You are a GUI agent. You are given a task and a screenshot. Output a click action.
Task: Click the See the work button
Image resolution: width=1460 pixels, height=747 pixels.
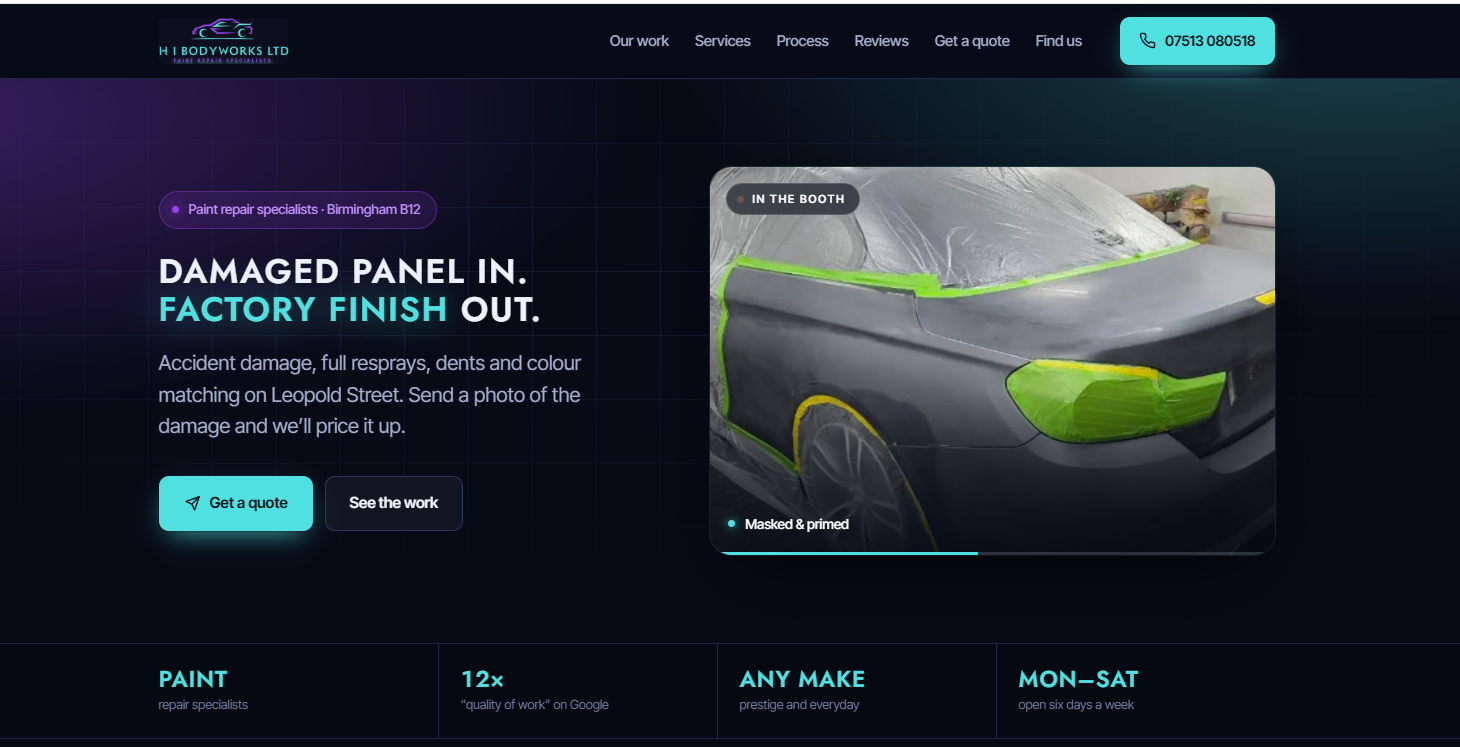click(x=393, y=503)
